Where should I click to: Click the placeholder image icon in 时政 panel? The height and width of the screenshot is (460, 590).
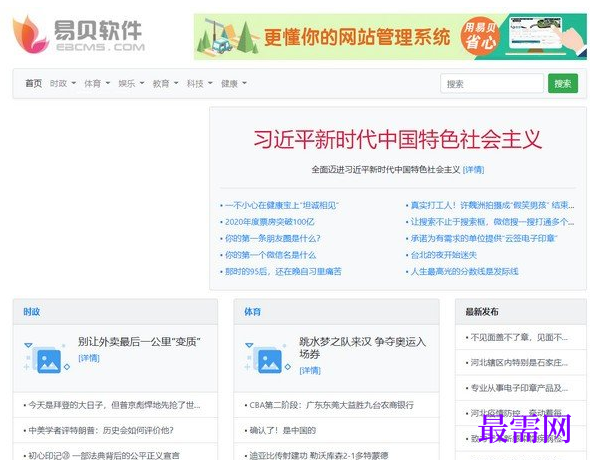click(x=47, y=358)
